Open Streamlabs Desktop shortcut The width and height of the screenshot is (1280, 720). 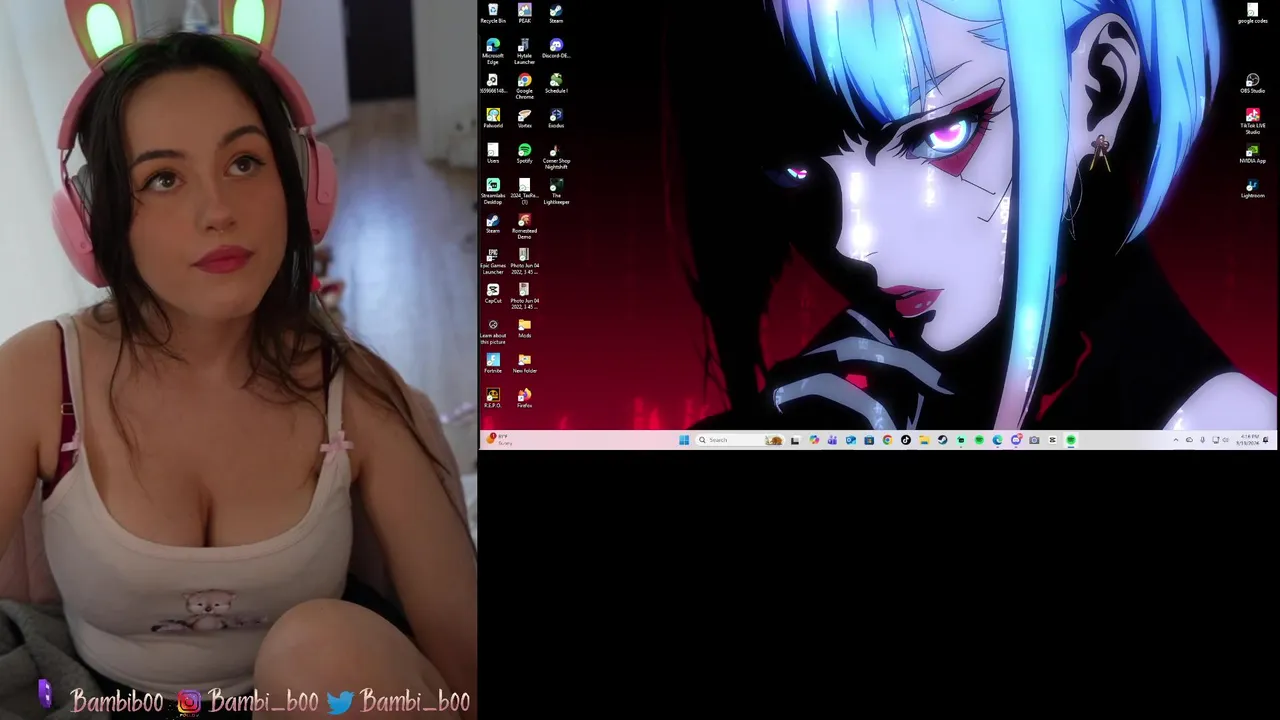(x=492, y=191)
